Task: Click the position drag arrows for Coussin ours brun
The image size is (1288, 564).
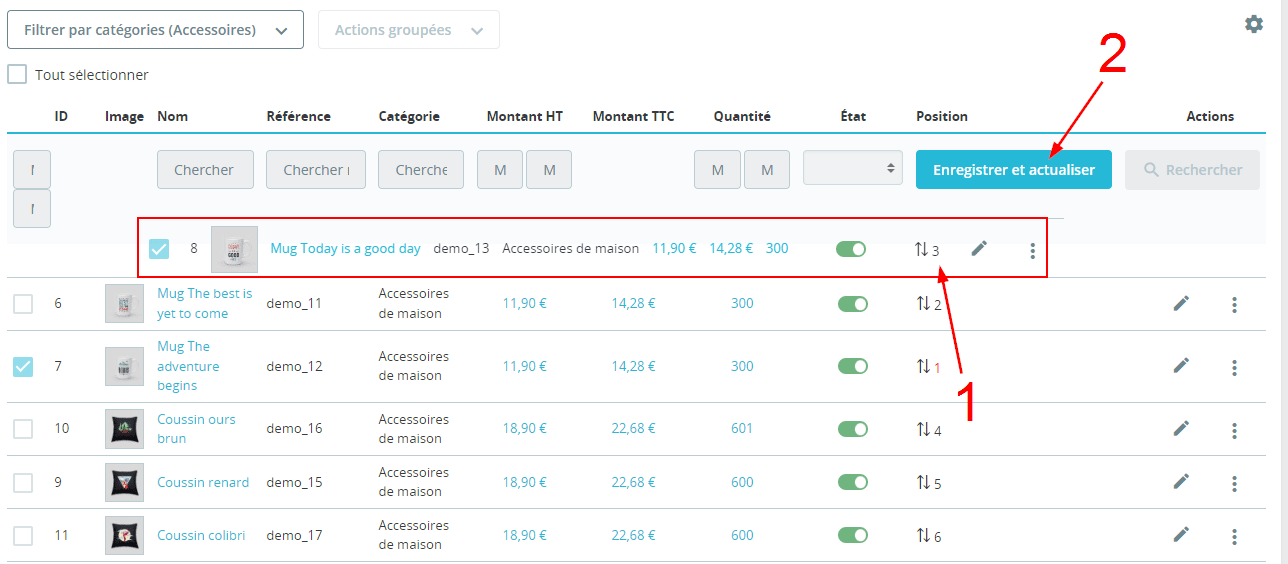Action: (922, 430)
